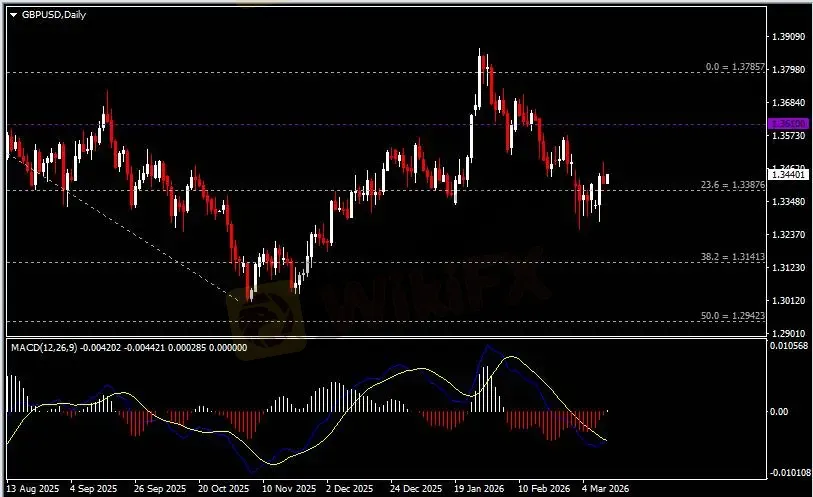This screenshot has height=497, width=813.
Task: Click the purple 1.36070 price level tag
Action: pyautogui.click(x=786, y=123)
